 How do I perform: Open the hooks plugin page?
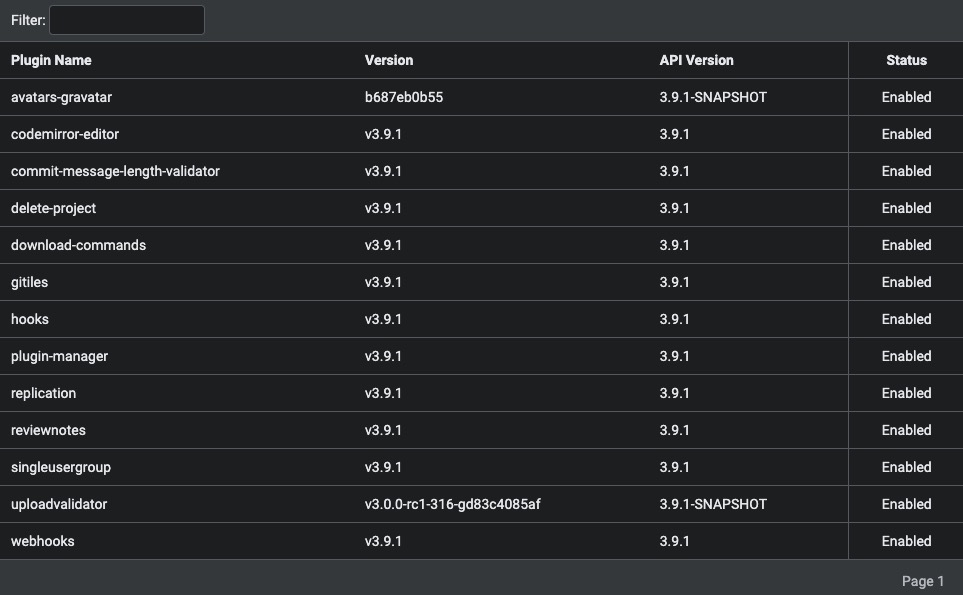29,319
